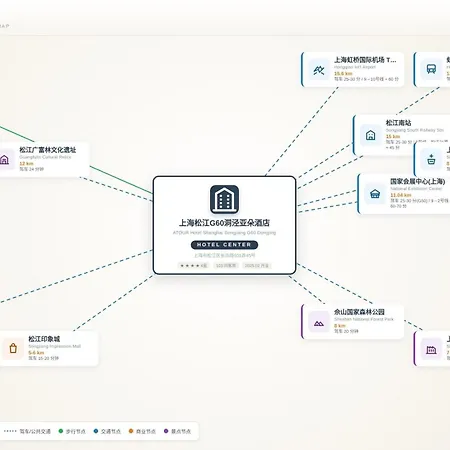The width and height of the screenshot is (450, 450).
Task: Click the 2025 opening date tag
Action: click(x=257, y=266)
